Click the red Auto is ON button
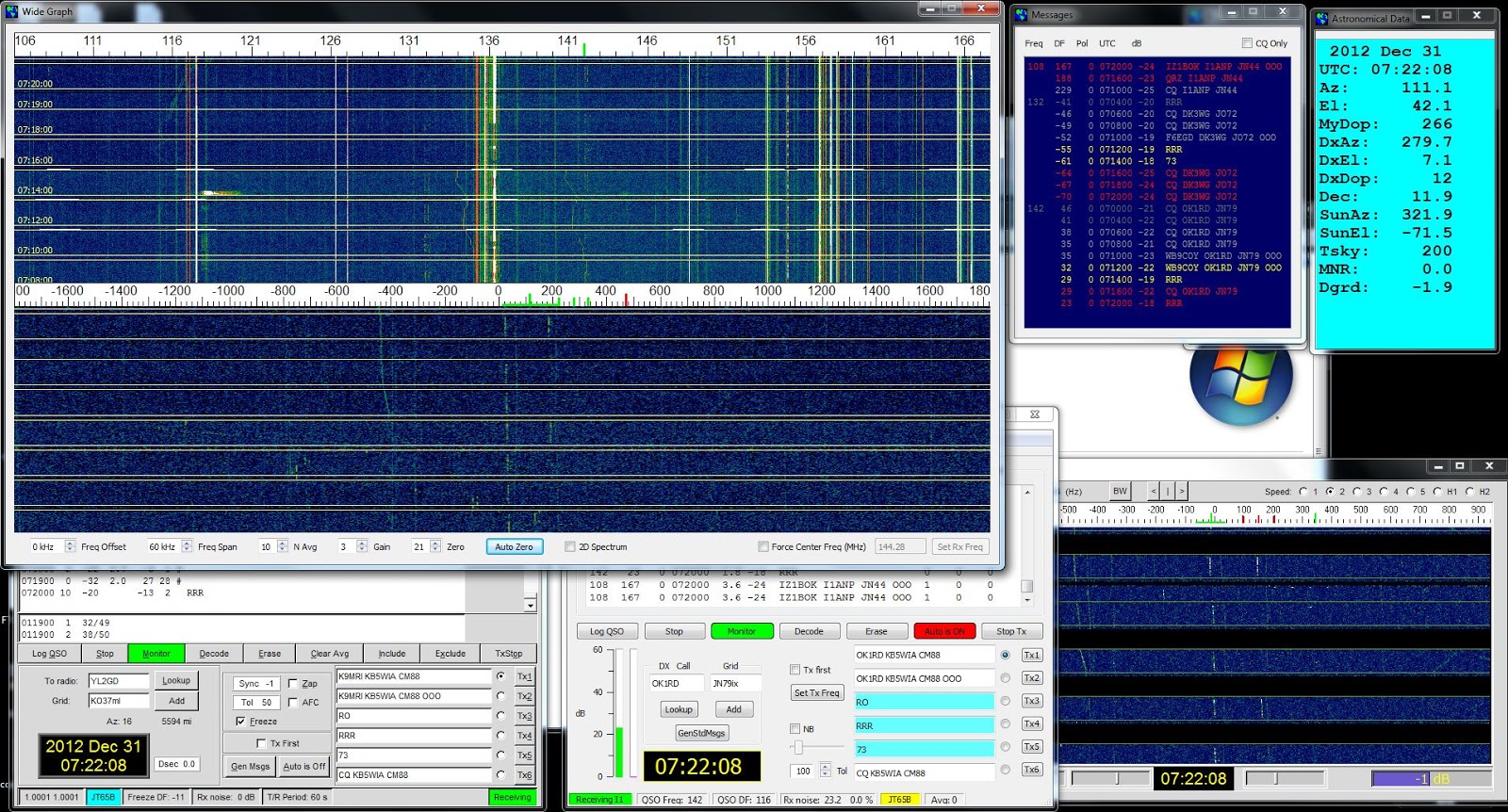 944,631
